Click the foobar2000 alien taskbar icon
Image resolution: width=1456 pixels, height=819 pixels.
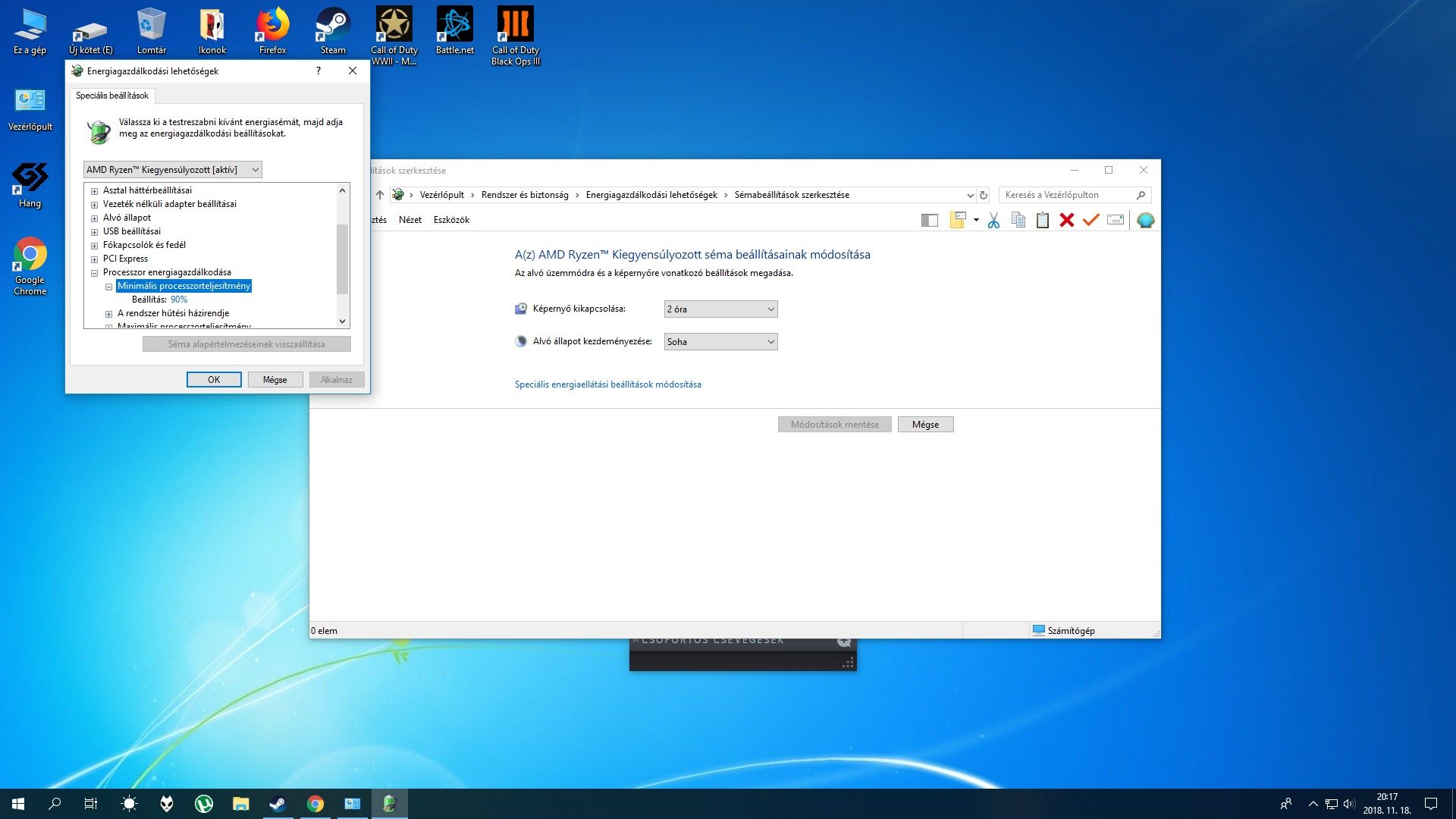167,804
